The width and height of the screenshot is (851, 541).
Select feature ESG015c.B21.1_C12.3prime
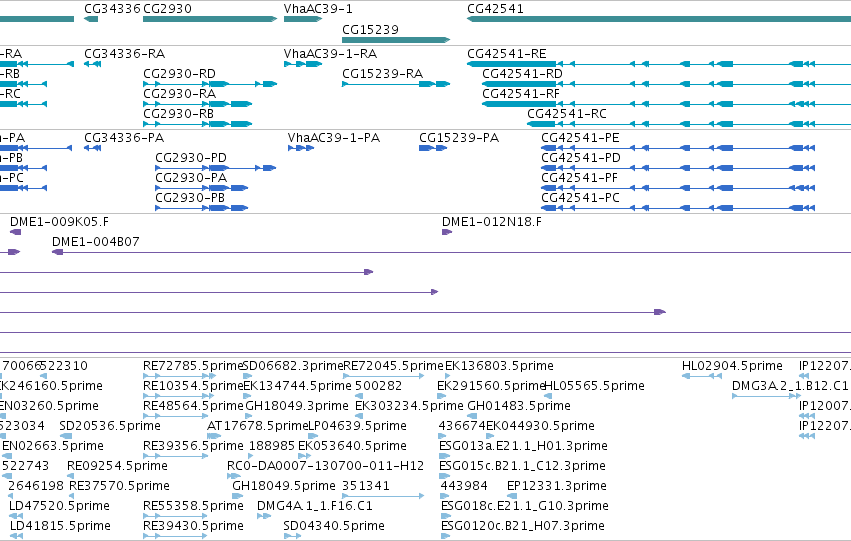click(522, 466)
